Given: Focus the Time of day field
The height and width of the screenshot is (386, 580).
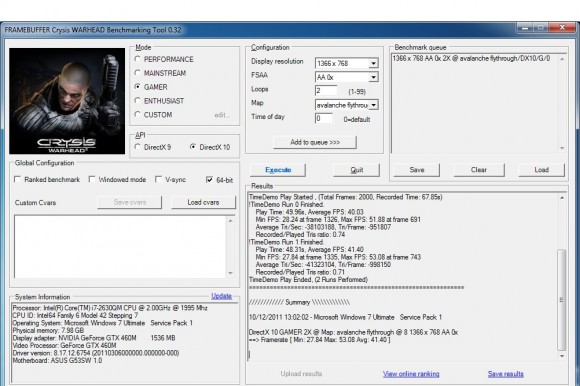Looking at the screenshot, I should (x=324, y=119).
